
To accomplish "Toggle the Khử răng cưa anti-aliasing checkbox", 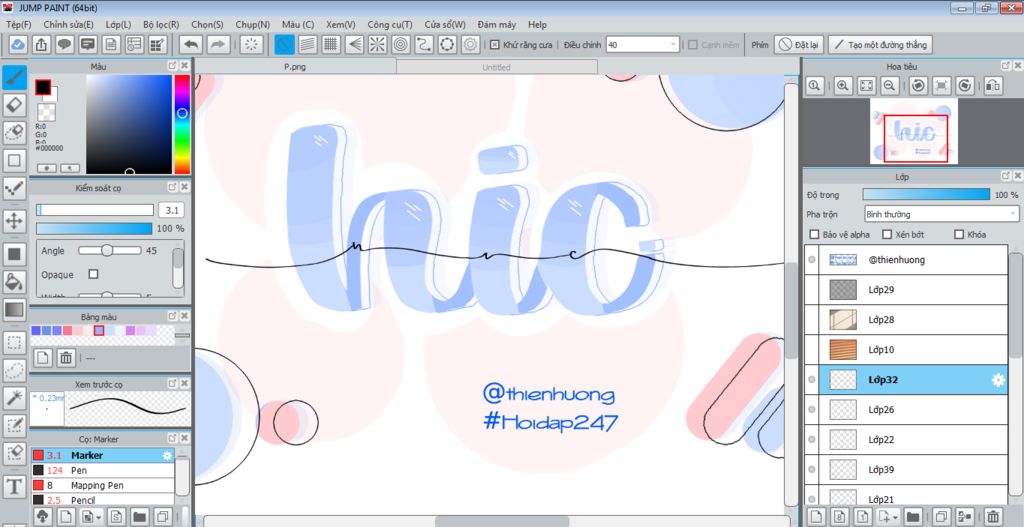I will tap(495, 44).
